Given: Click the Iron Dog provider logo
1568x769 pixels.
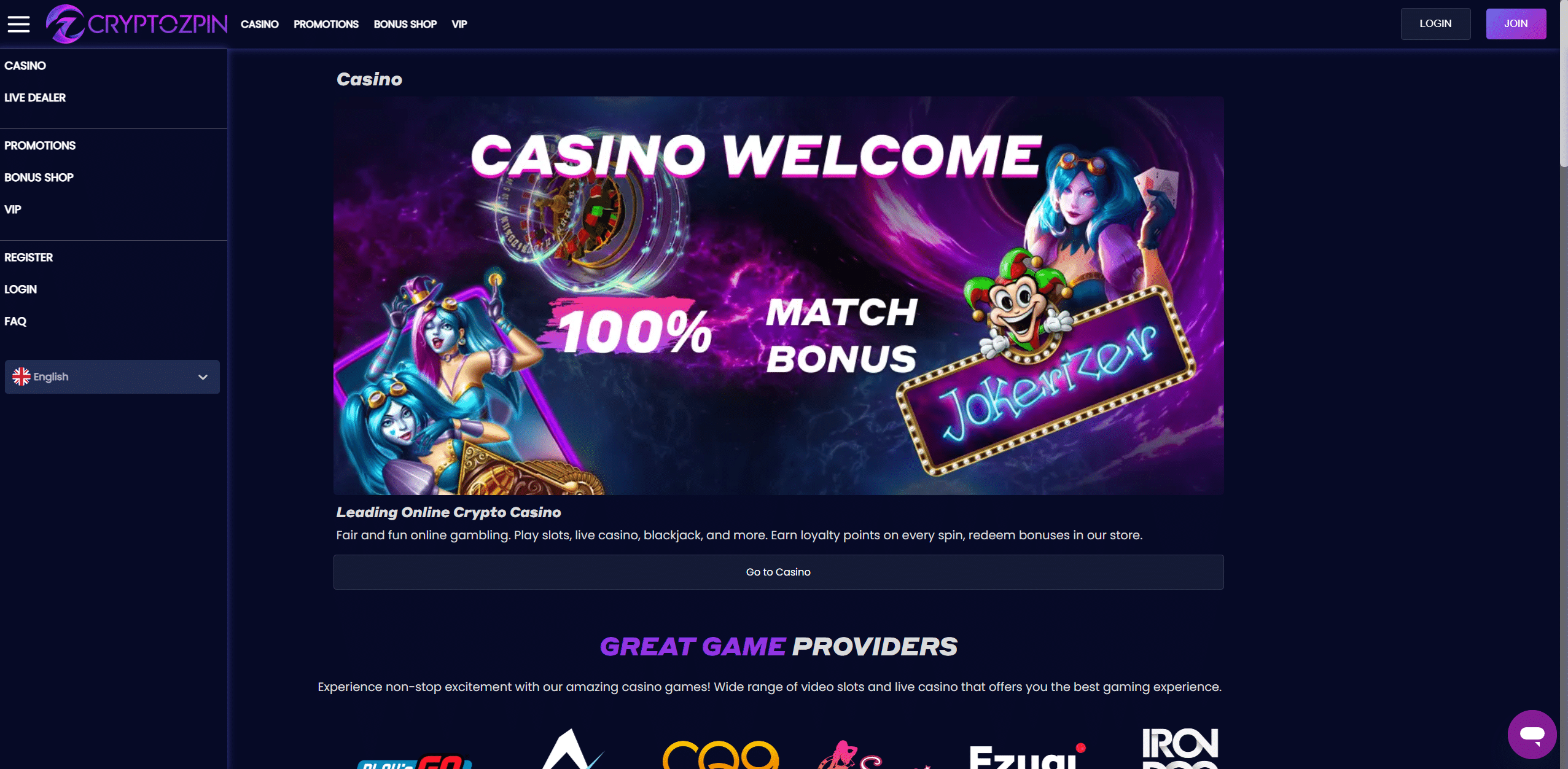Looking at the screenshot, I should (x=1180, y=748).
